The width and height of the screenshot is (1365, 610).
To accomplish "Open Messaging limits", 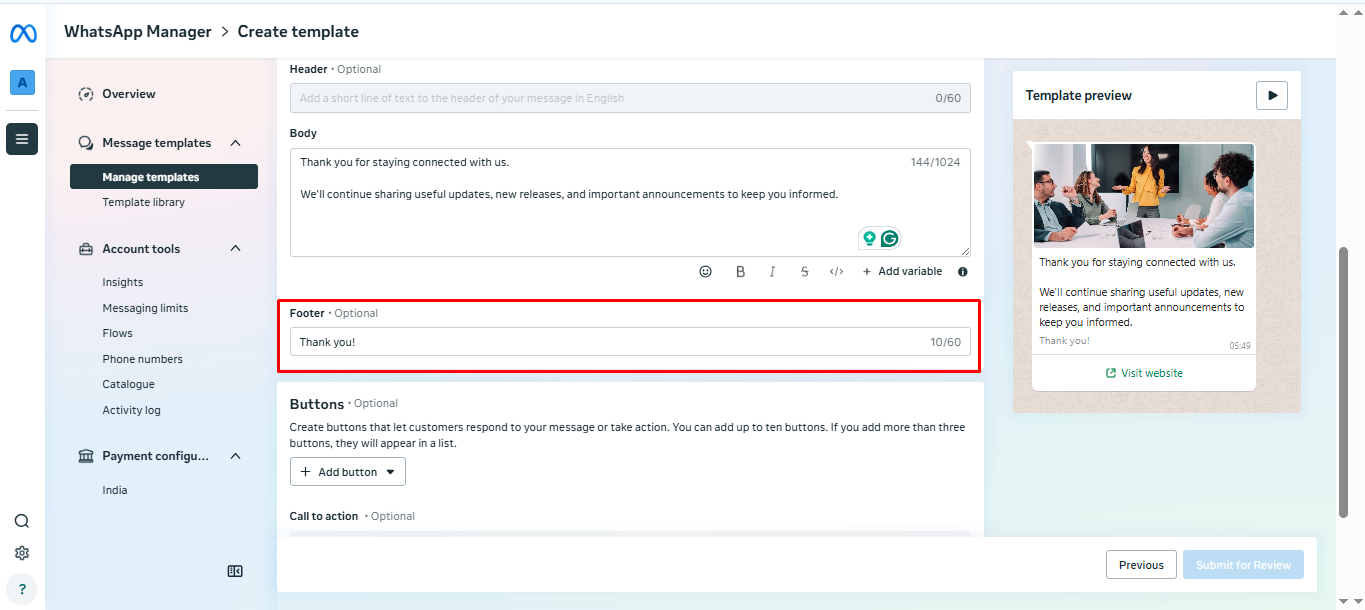I will pos(145,308).
